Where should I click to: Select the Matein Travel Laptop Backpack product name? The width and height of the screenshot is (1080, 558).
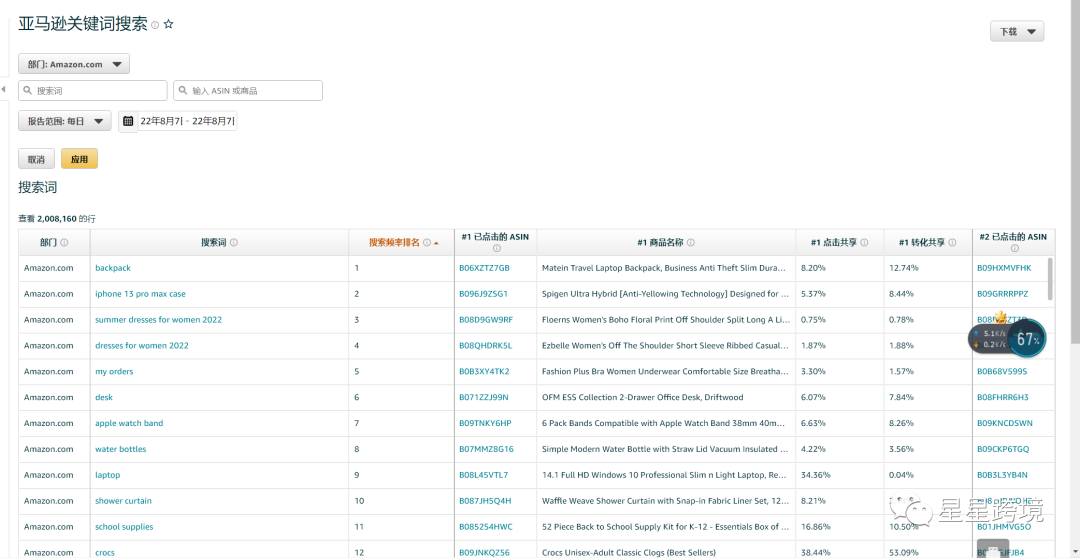pos(663,268)
